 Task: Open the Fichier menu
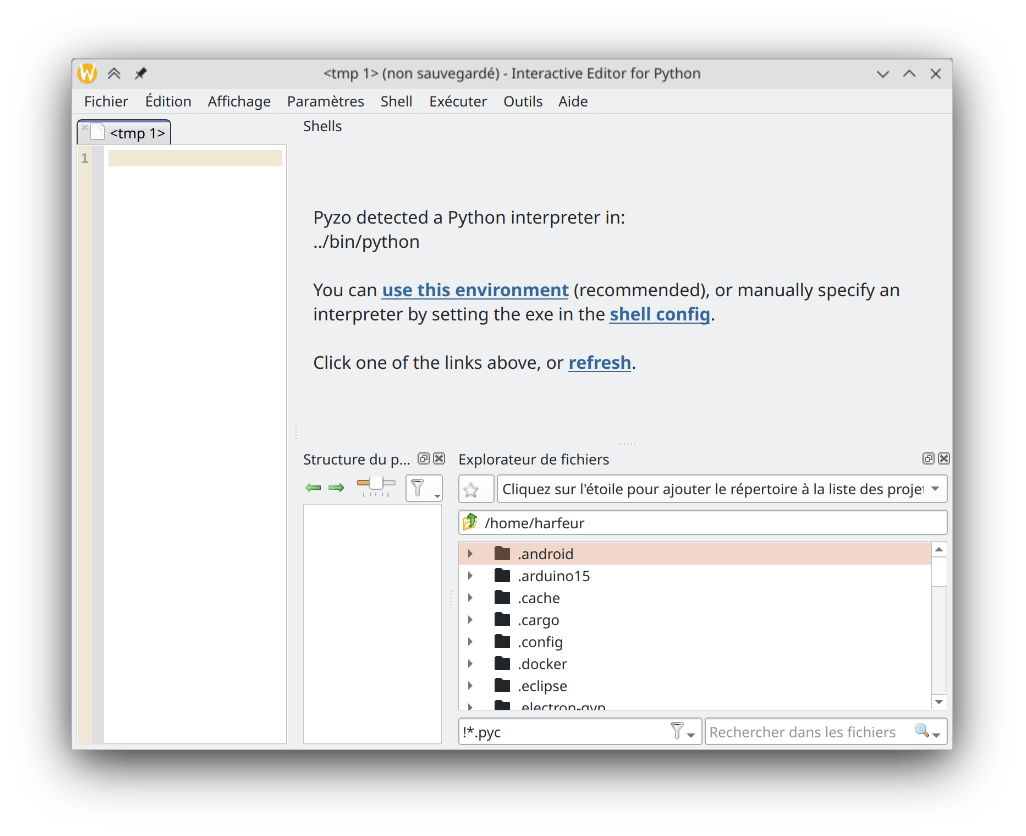tap(106, 101)
